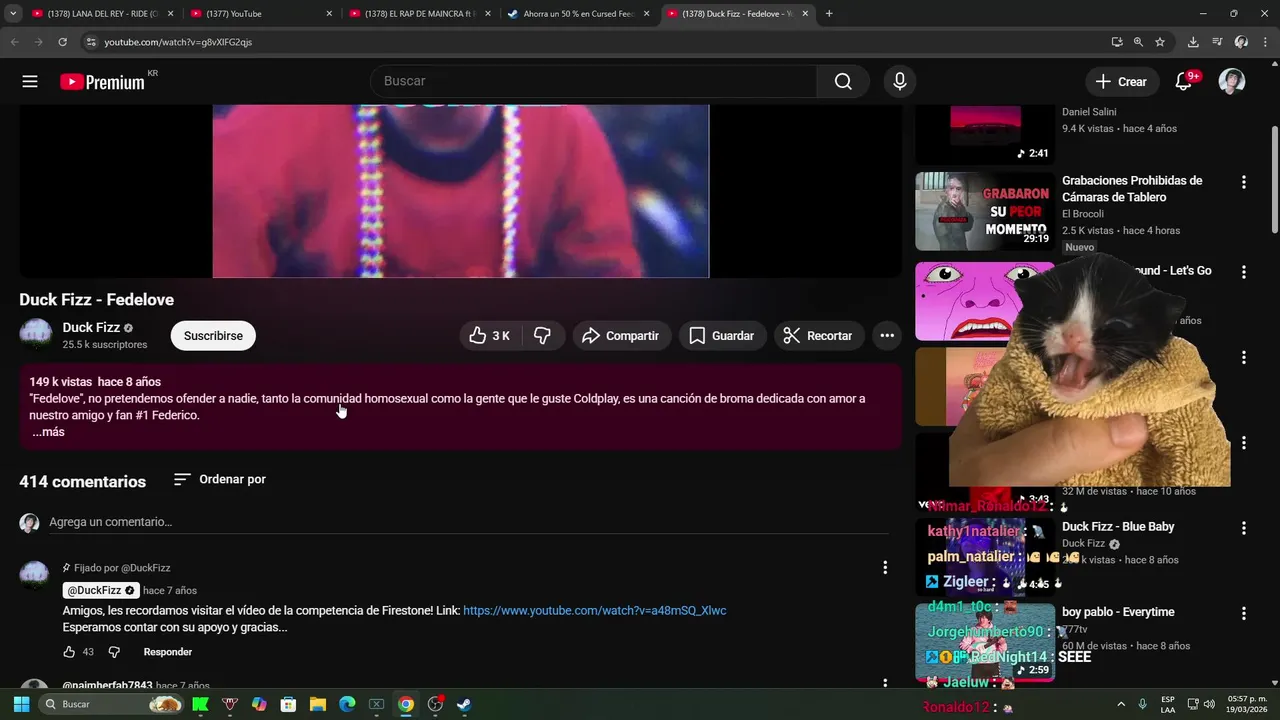Open the notifications bell

tap(1183, 82)
